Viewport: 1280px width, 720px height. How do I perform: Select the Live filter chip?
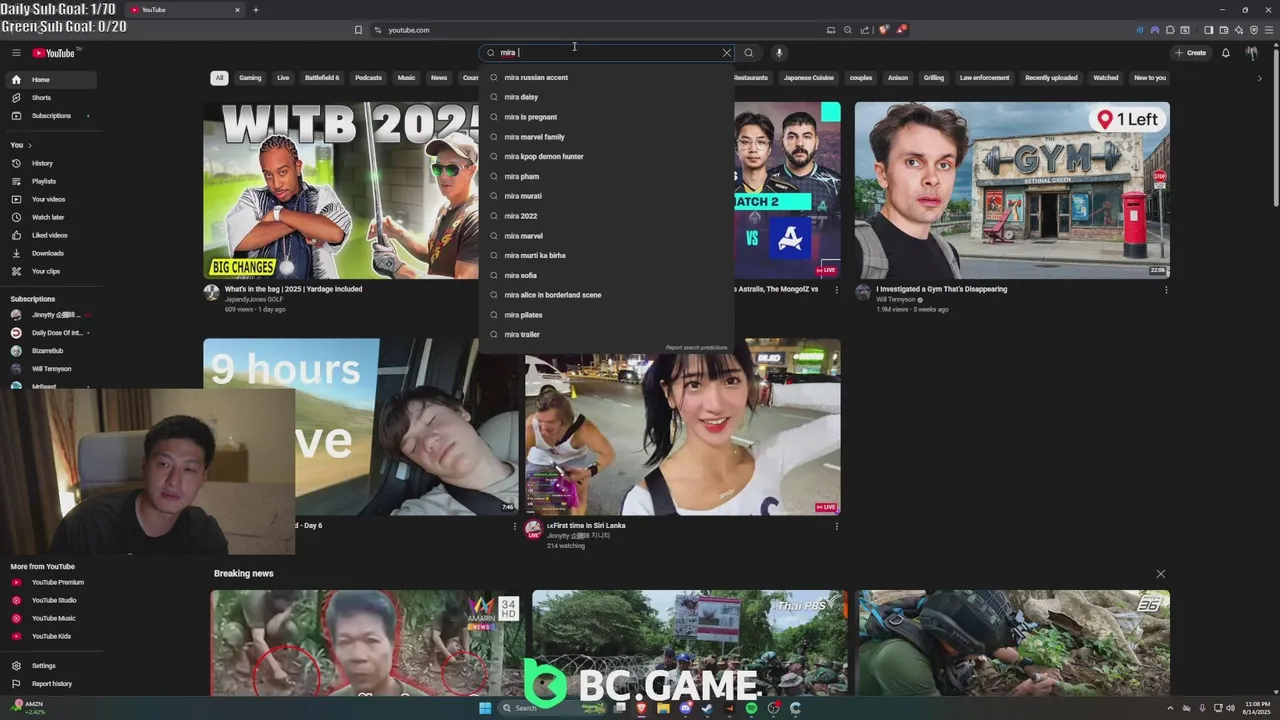(283, 78)
